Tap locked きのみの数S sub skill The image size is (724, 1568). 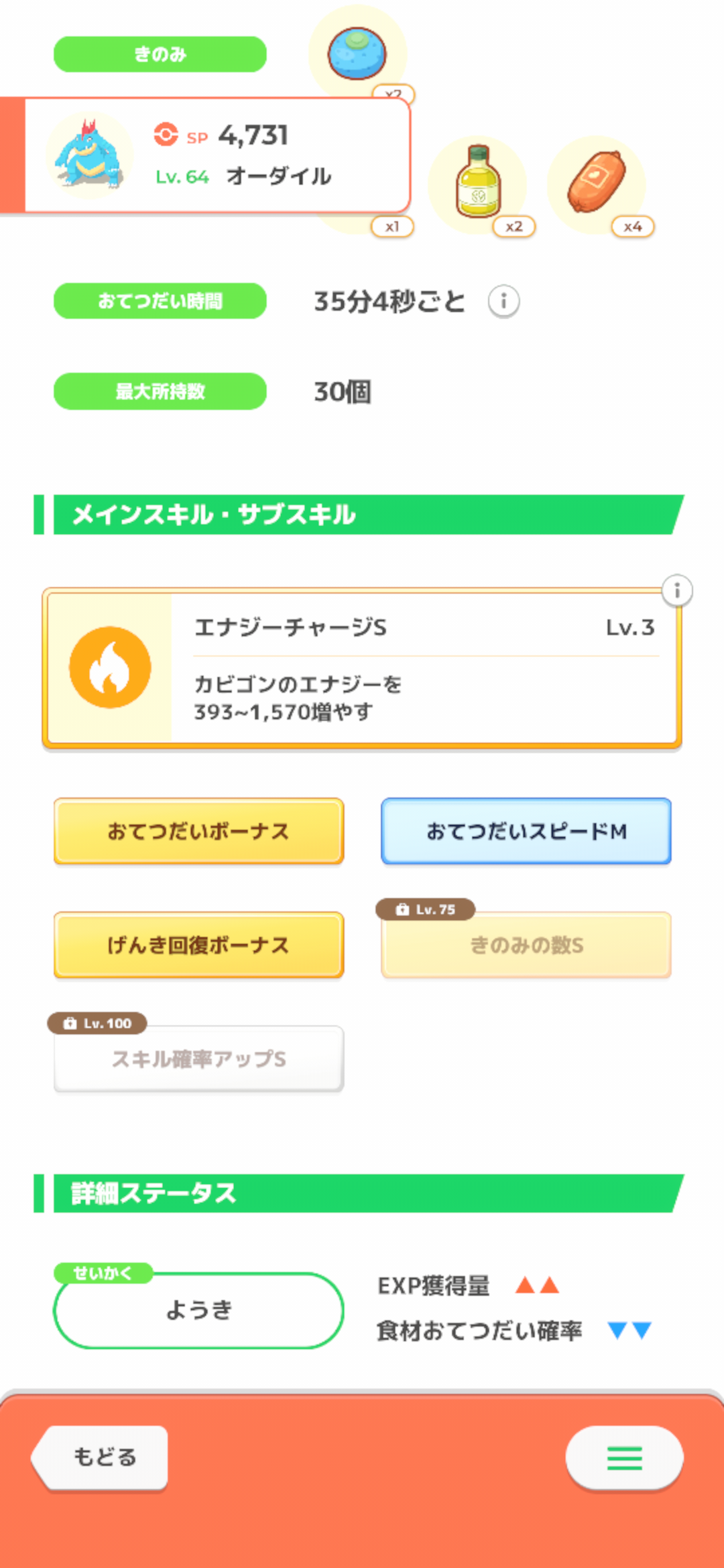coord(526,946)
